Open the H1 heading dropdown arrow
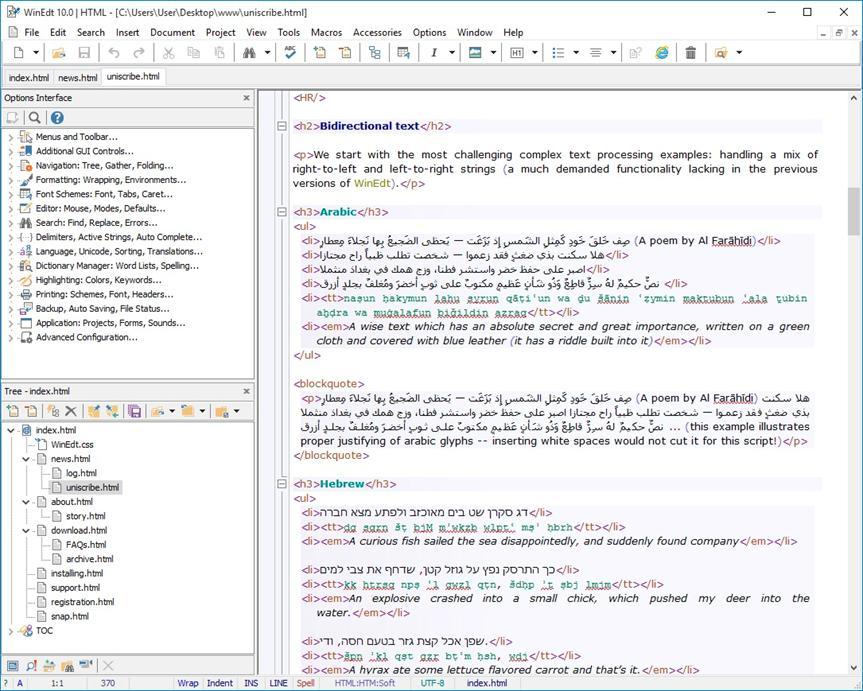The width and height of the screenshot is (863, 691). [x=535, y=53]
